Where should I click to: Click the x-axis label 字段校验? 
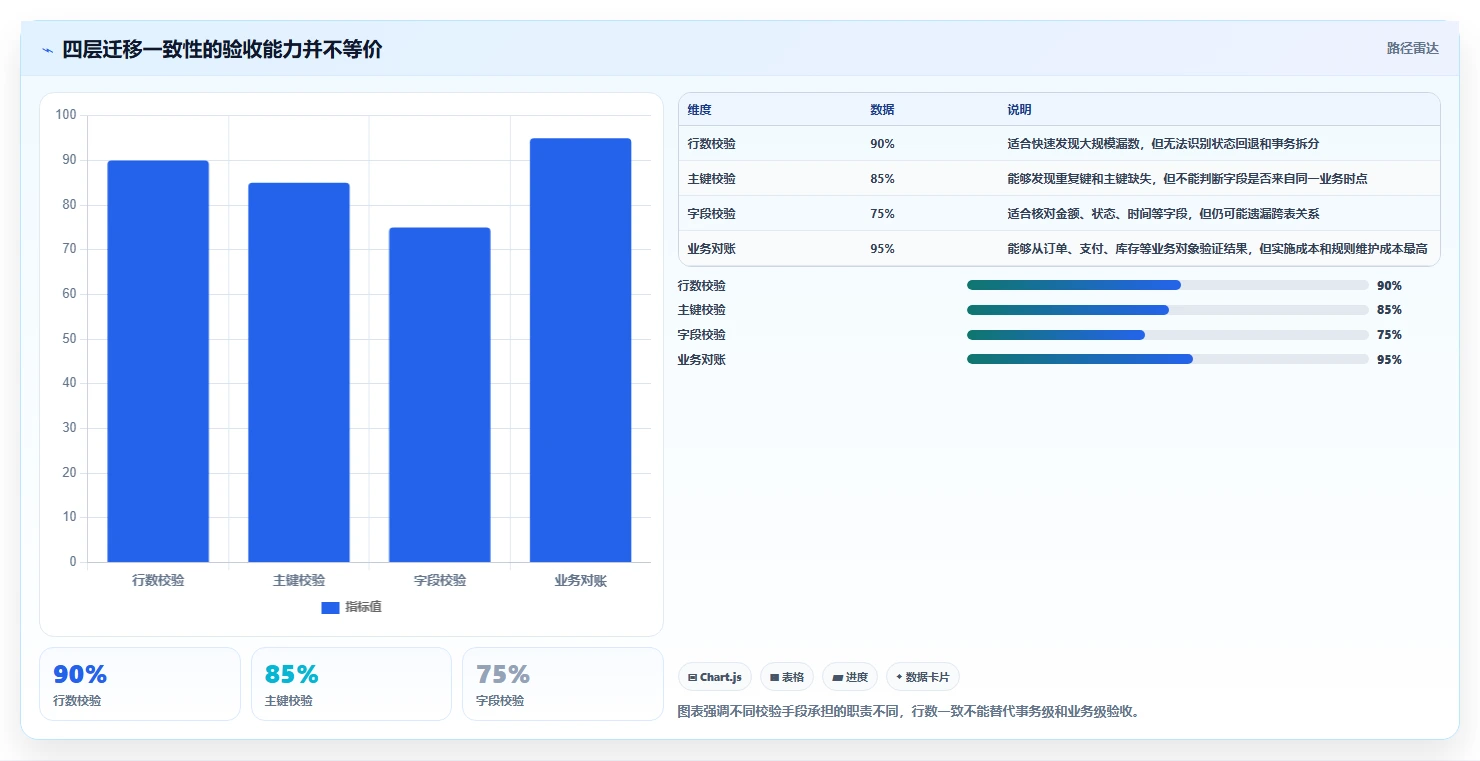tap(440, 580)
